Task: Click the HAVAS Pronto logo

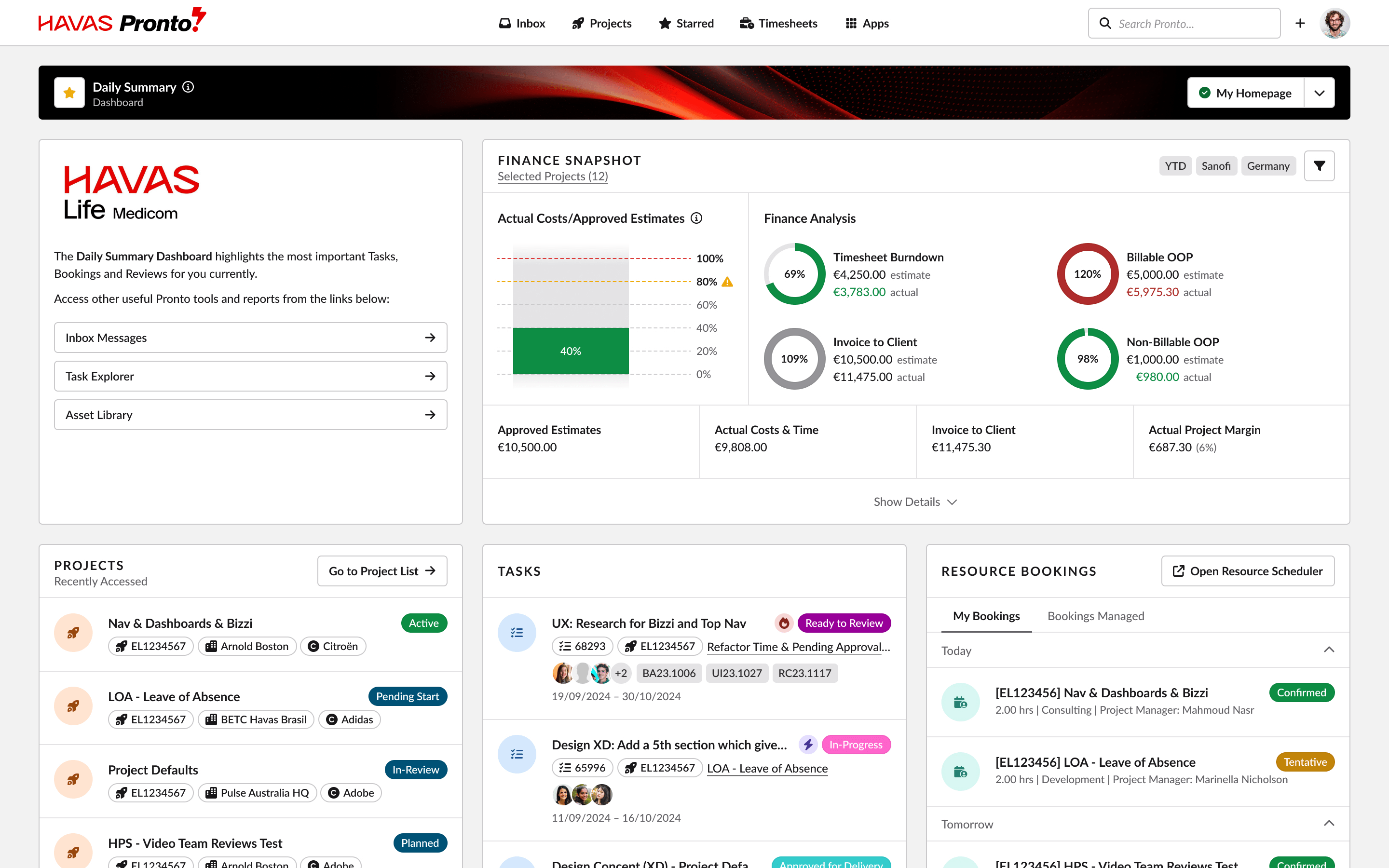Action: [122, 21]
